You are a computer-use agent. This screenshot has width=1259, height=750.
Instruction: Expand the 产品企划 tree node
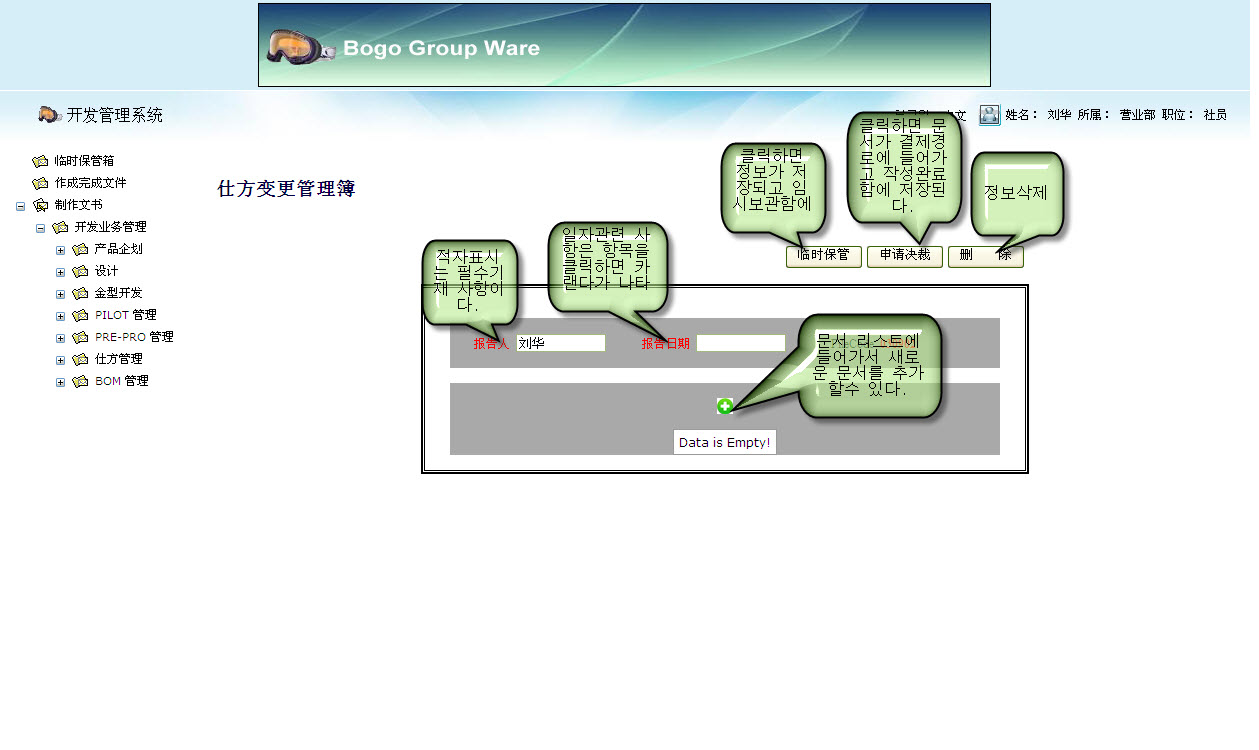tap(60, 250)
